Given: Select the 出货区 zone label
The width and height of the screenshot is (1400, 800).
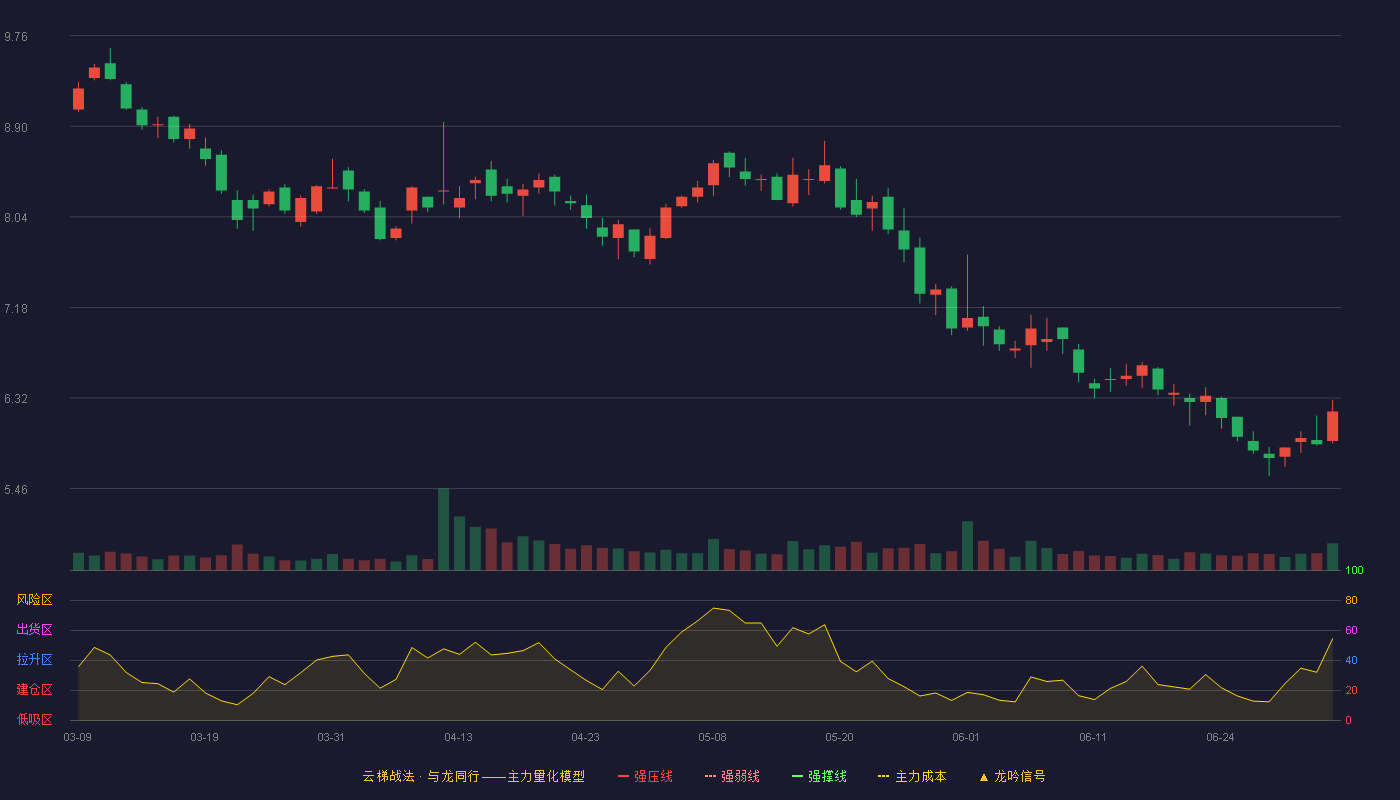Looking at the screenshot, I should pos(35,630).
